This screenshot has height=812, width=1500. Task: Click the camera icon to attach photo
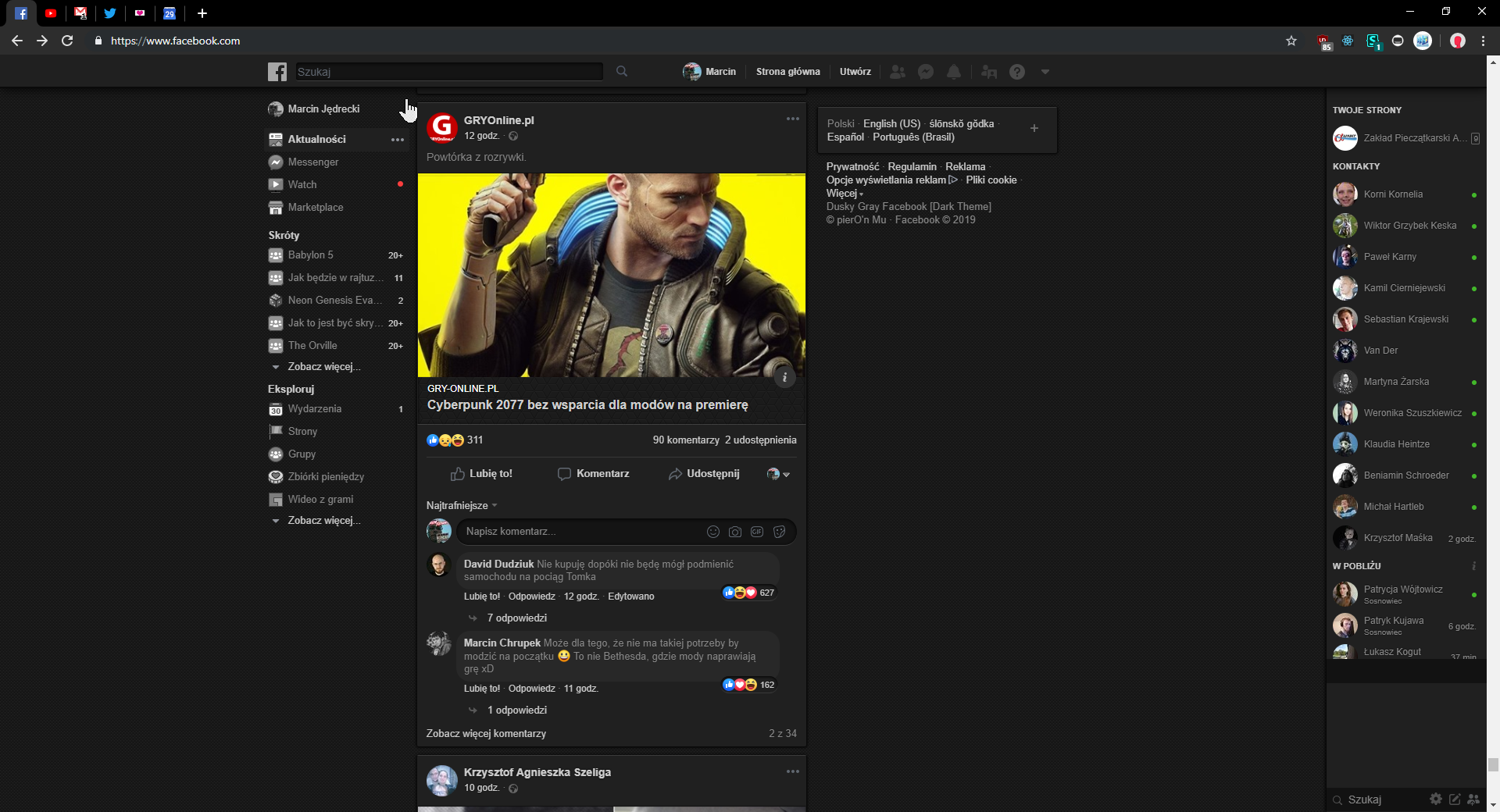[x=734, y=532]
